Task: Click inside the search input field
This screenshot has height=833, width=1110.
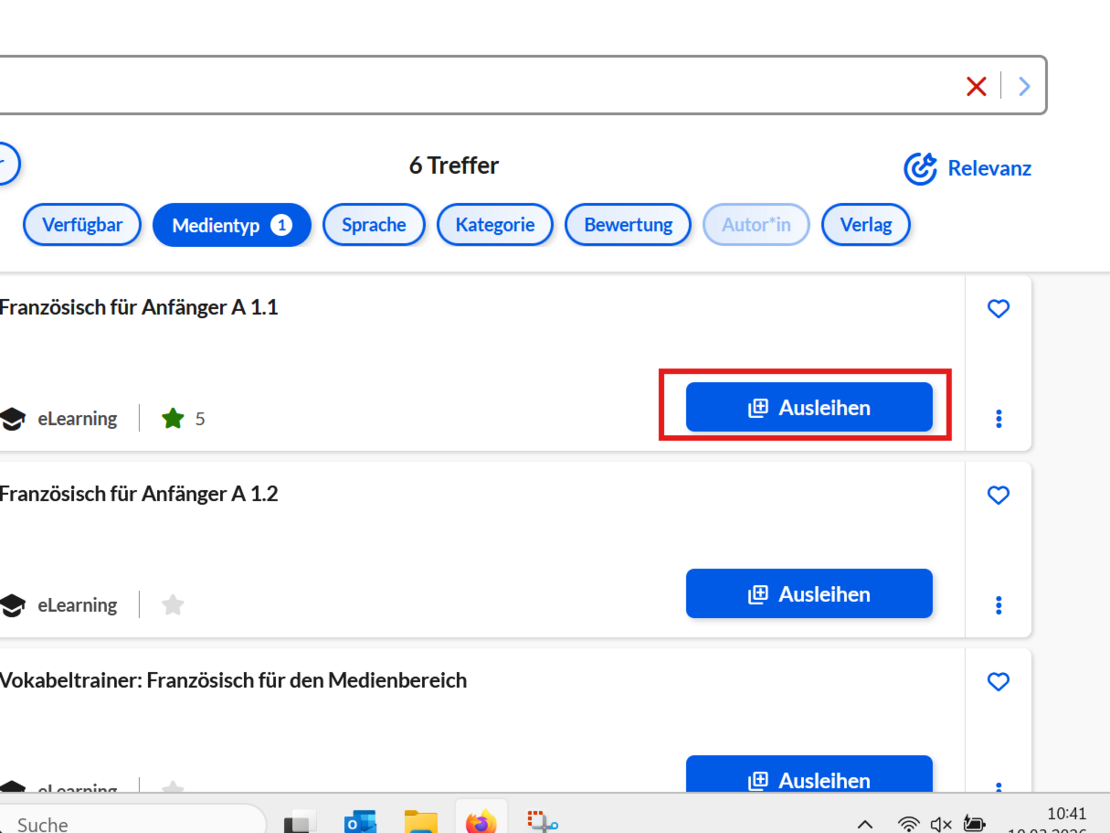Action: click(450, 86)
